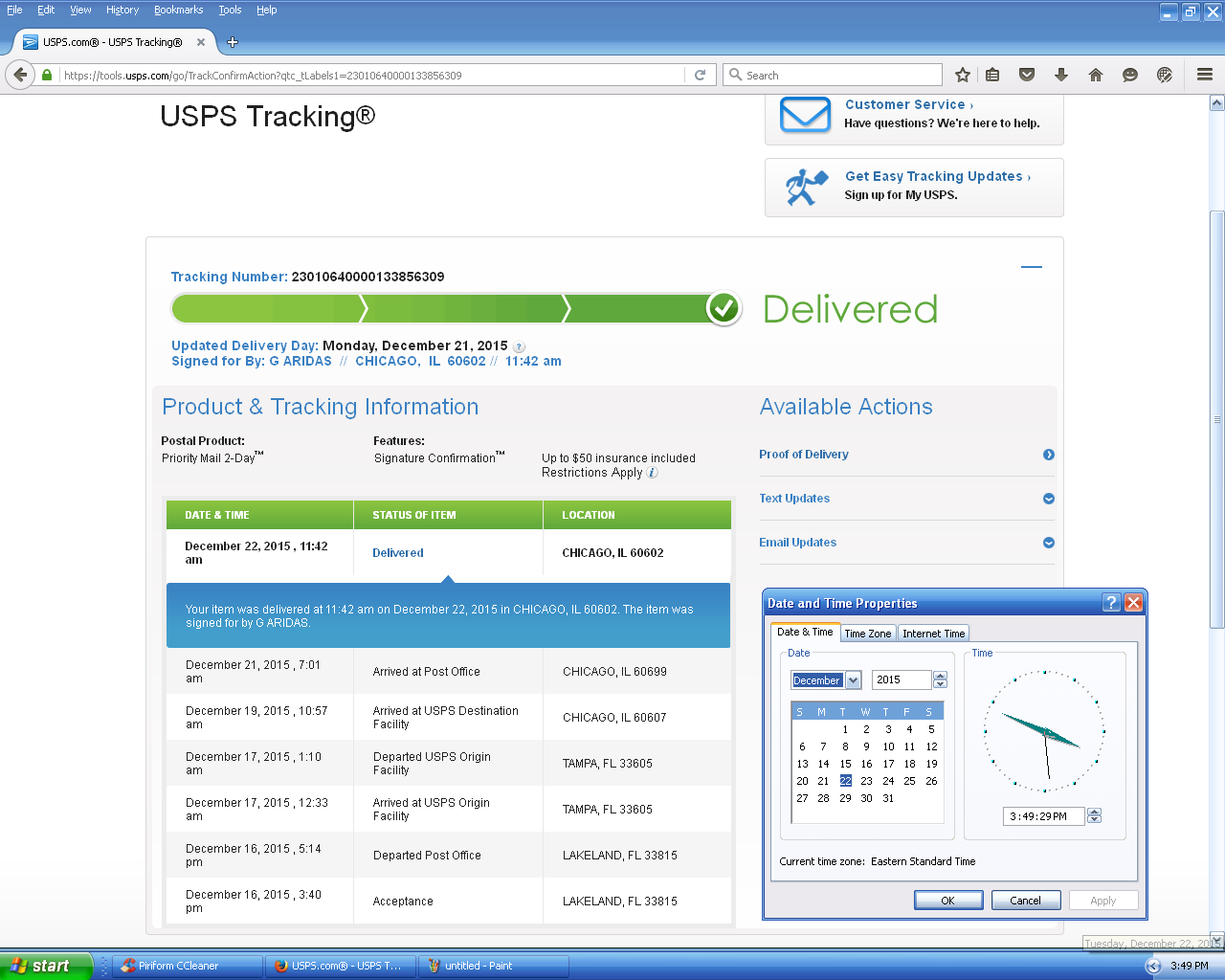Increase year with the up spinner arrow

940,676
